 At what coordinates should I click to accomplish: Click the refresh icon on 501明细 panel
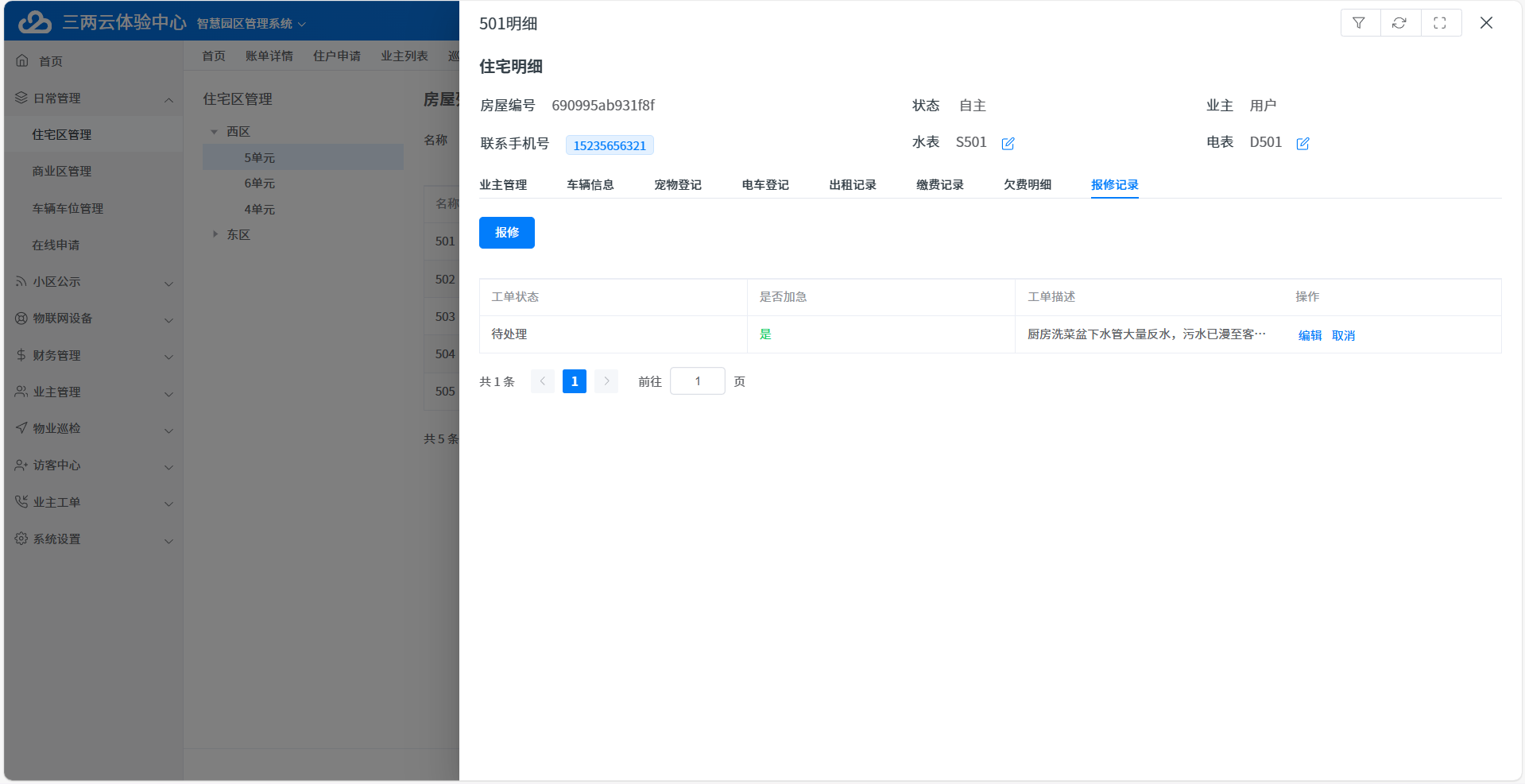point(1399,22)
